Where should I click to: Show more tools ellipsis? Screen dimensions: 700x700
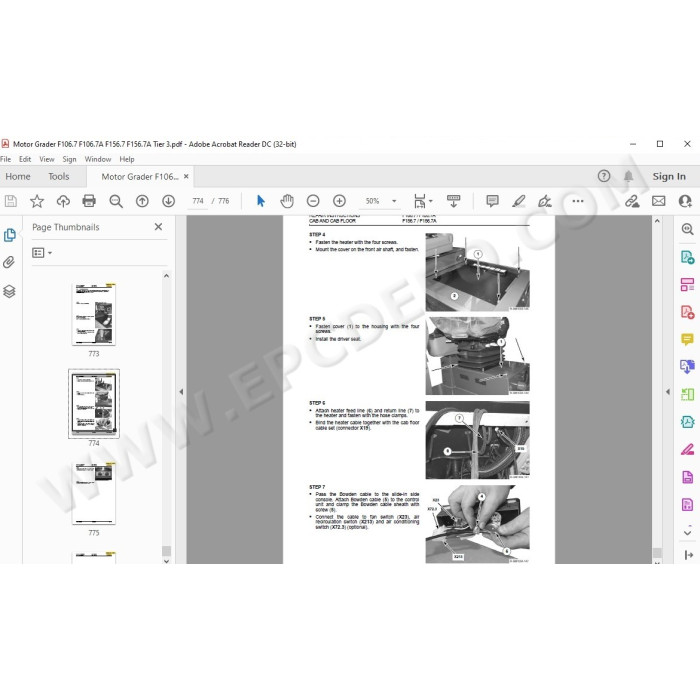pos(578,201)
